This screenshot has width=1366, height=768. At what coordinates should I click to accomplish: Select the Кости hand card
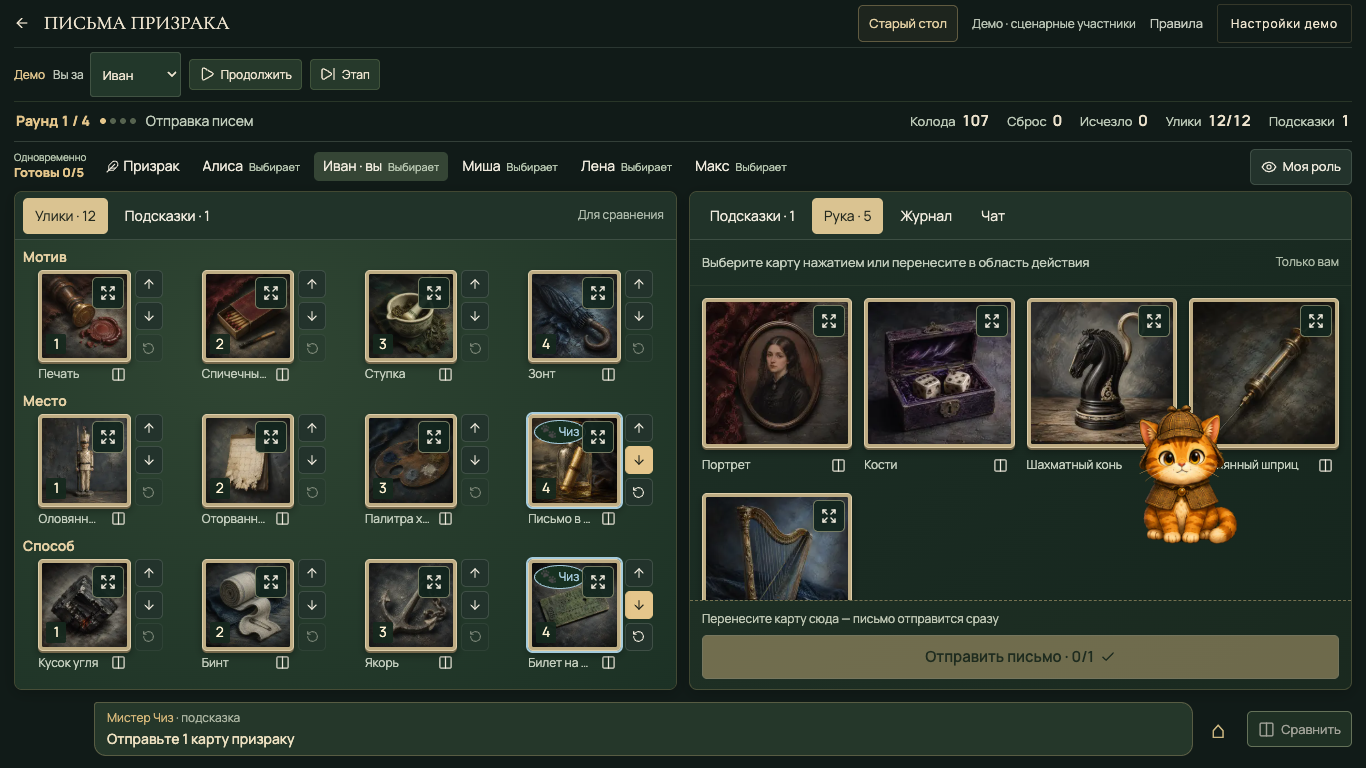(939, 373)
